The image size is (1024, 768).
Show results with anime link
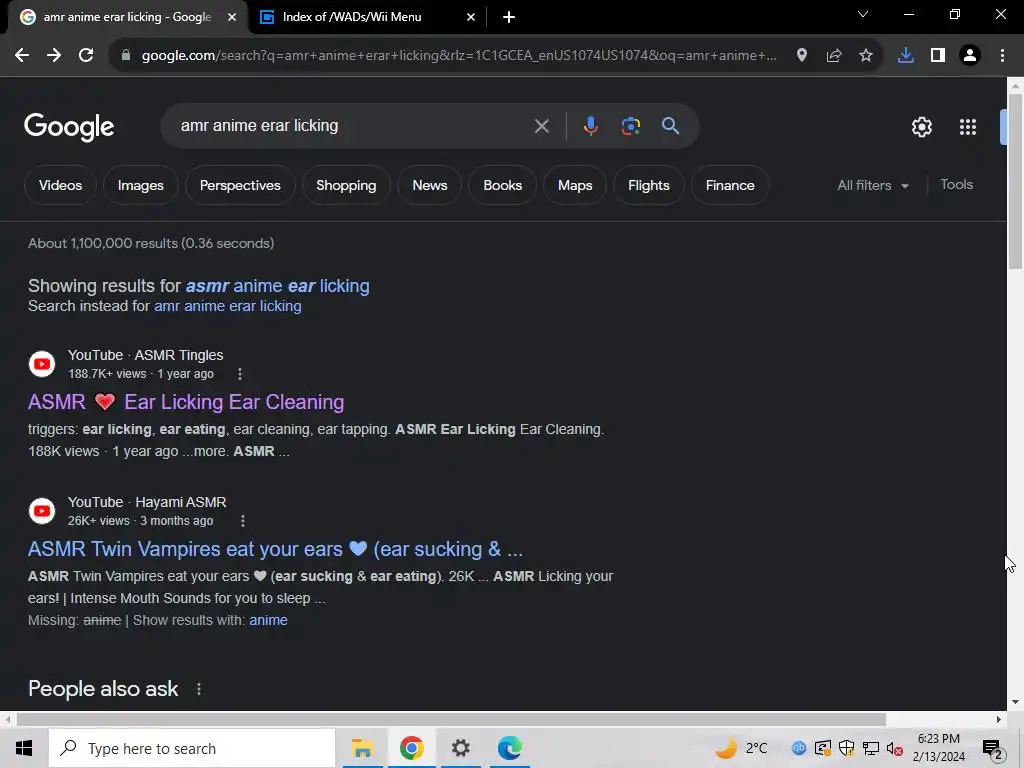point(268,620)
